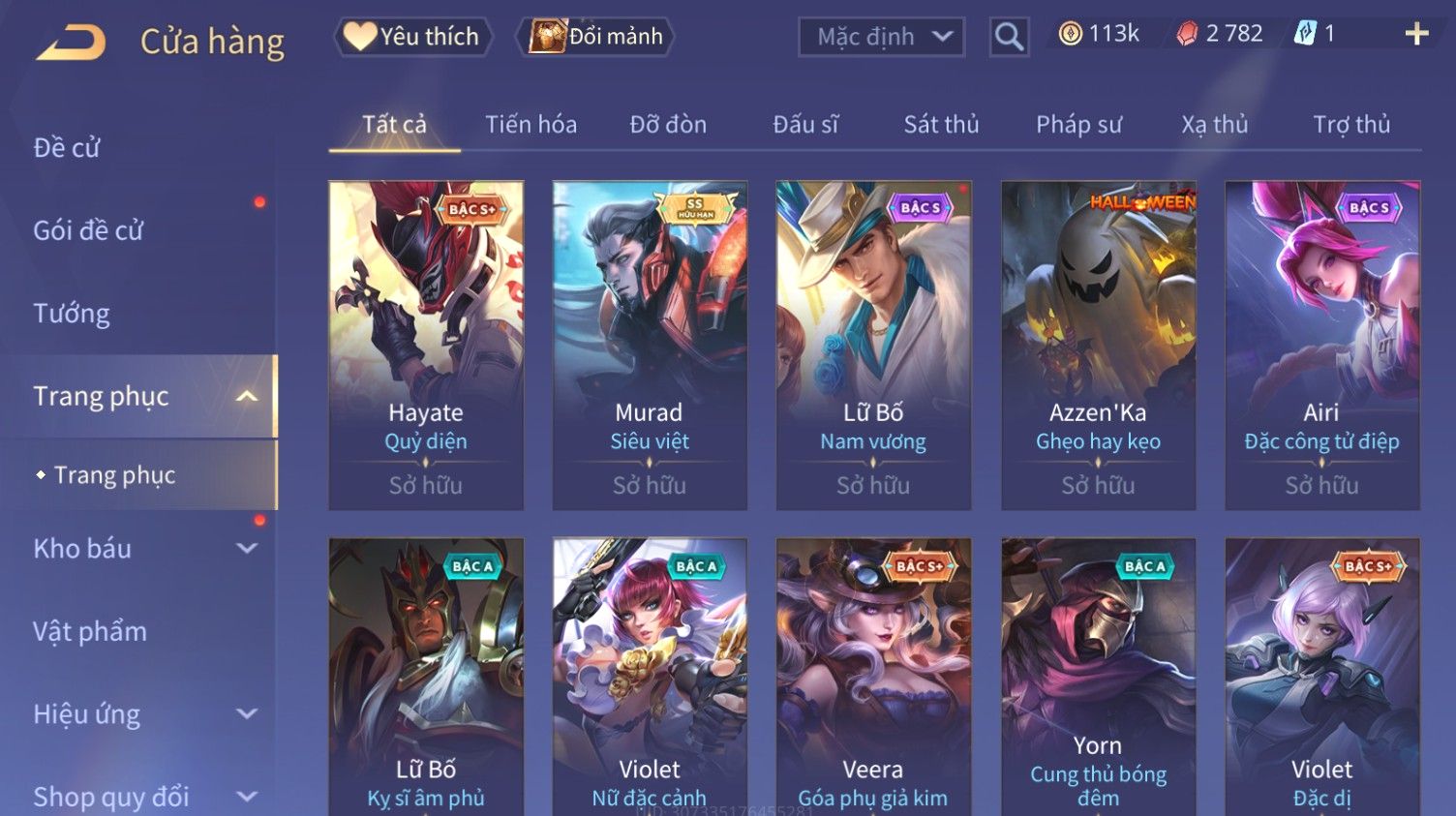Open Gói đề cử in sidebar
Image resolution: width=1456 pixels, height=816 pixels.
pyautogui.click(x=88, y=230)
